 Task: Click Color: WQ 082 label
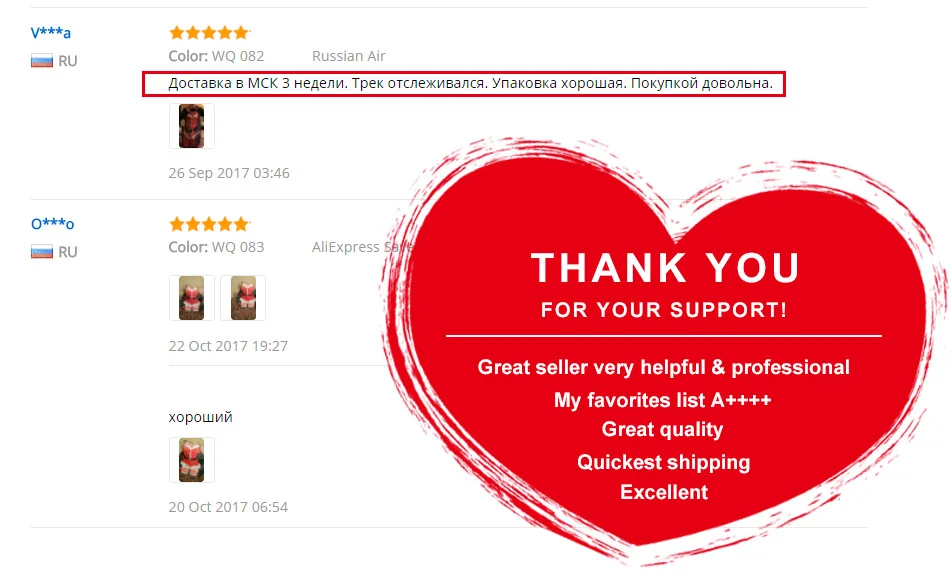216,56
